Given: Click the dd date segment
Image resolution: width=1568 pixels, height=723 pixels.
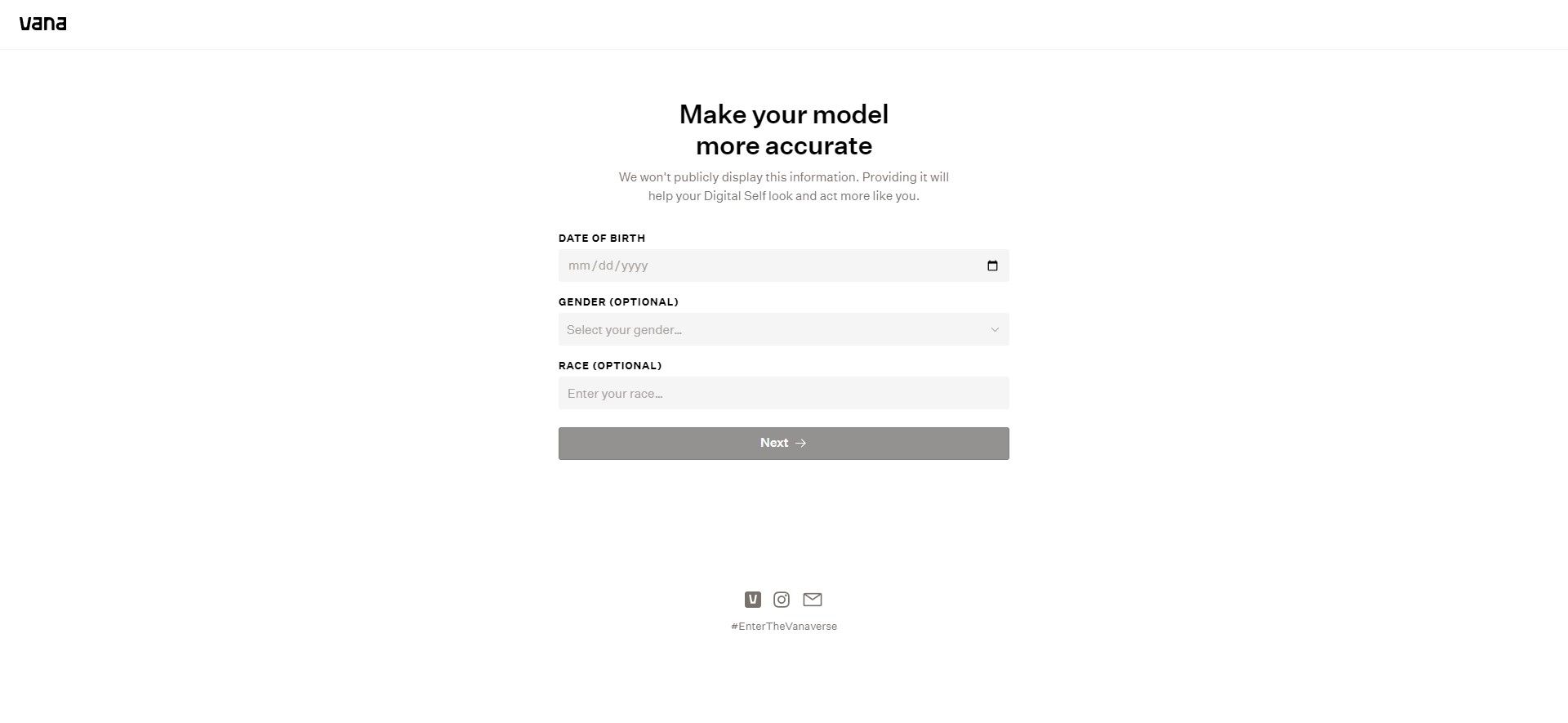Looking at the screenshot, I should (x=605, y=265).
